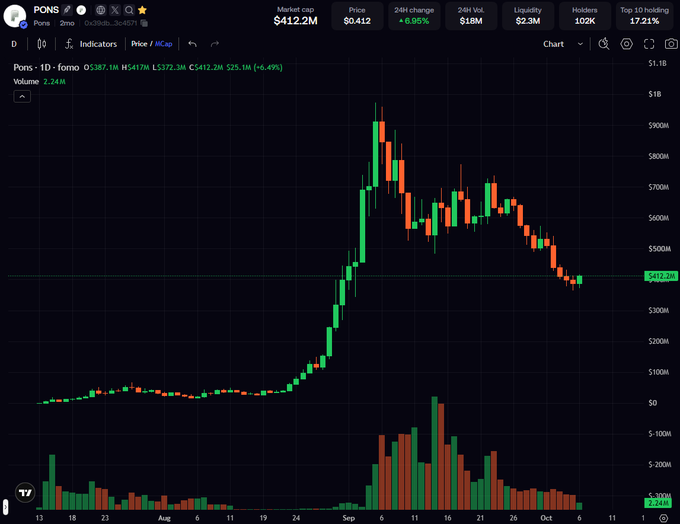Open the X (Twitter) icon link

click(115, 10)
